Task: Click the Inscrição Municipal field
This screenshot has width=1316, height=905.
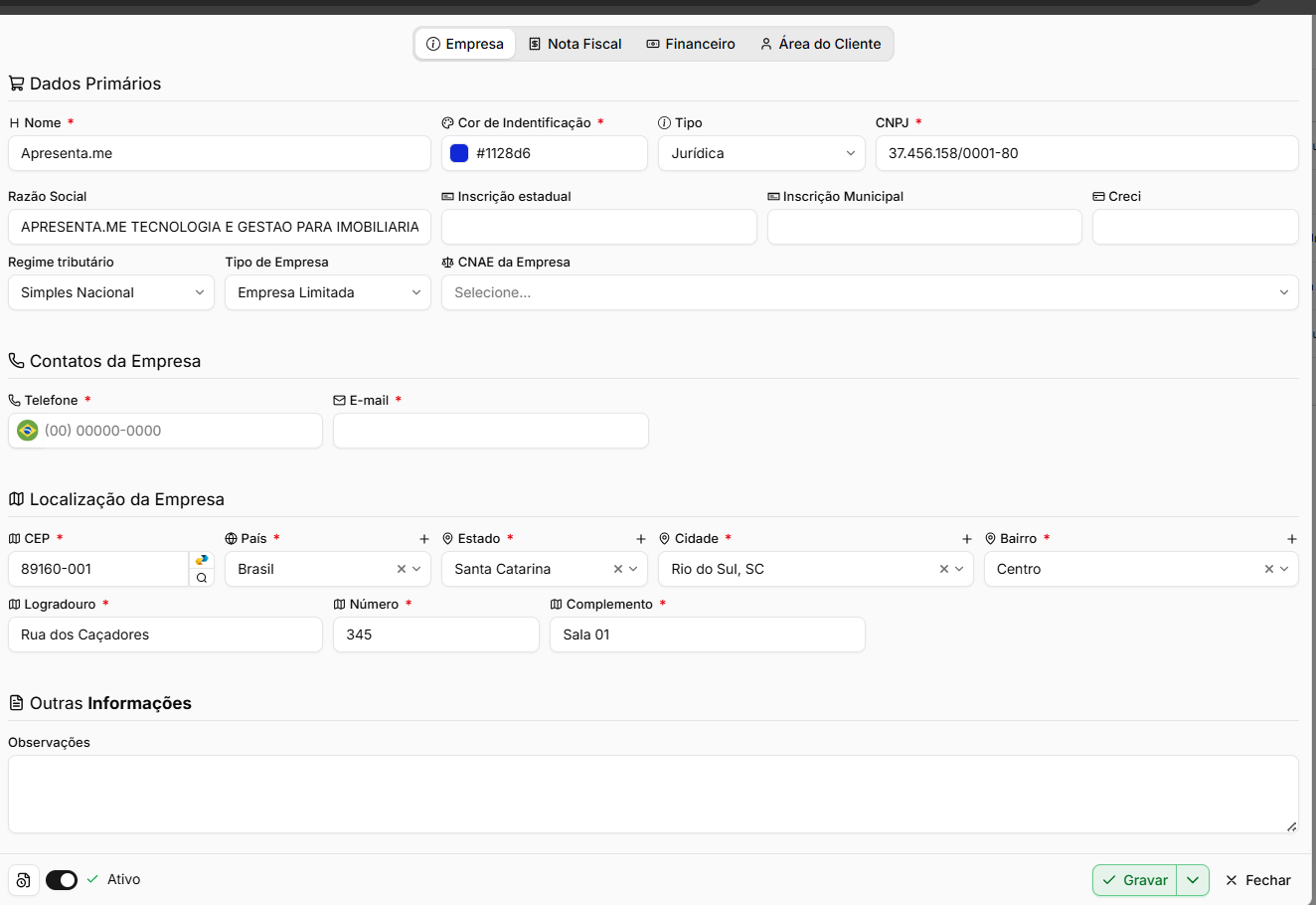Action: click(x=924, y=227)
